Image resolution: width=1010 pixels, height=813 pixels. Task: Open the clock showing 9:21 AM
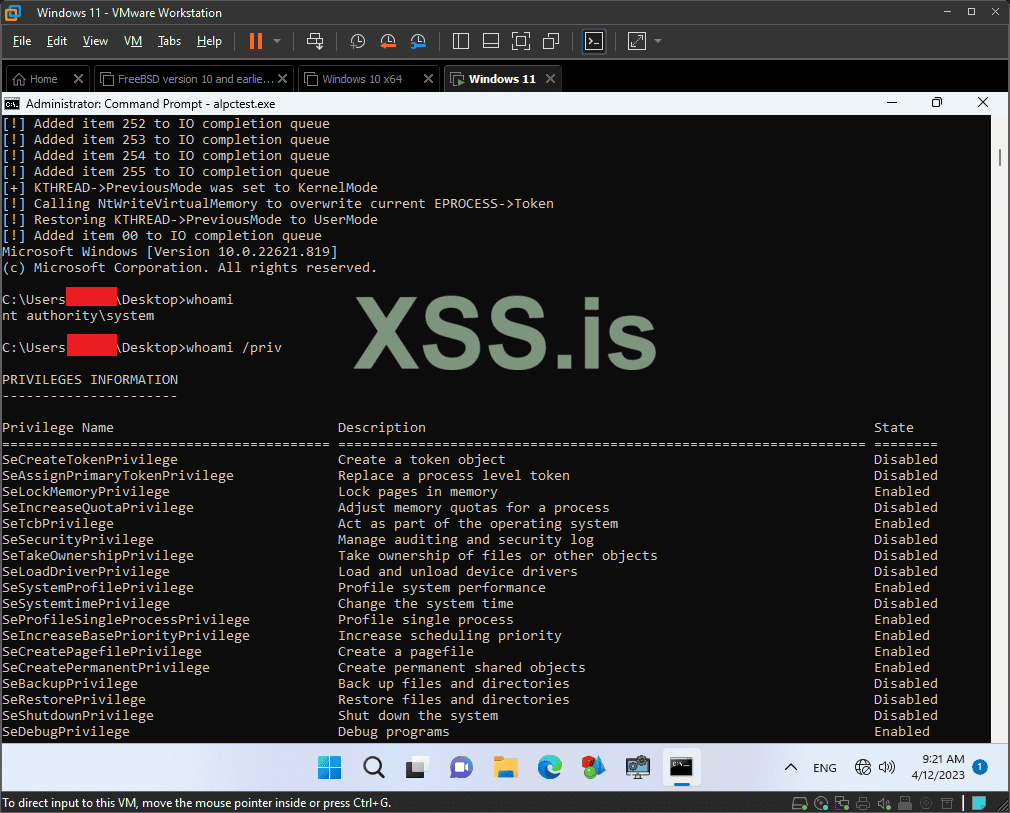[938, 767]
